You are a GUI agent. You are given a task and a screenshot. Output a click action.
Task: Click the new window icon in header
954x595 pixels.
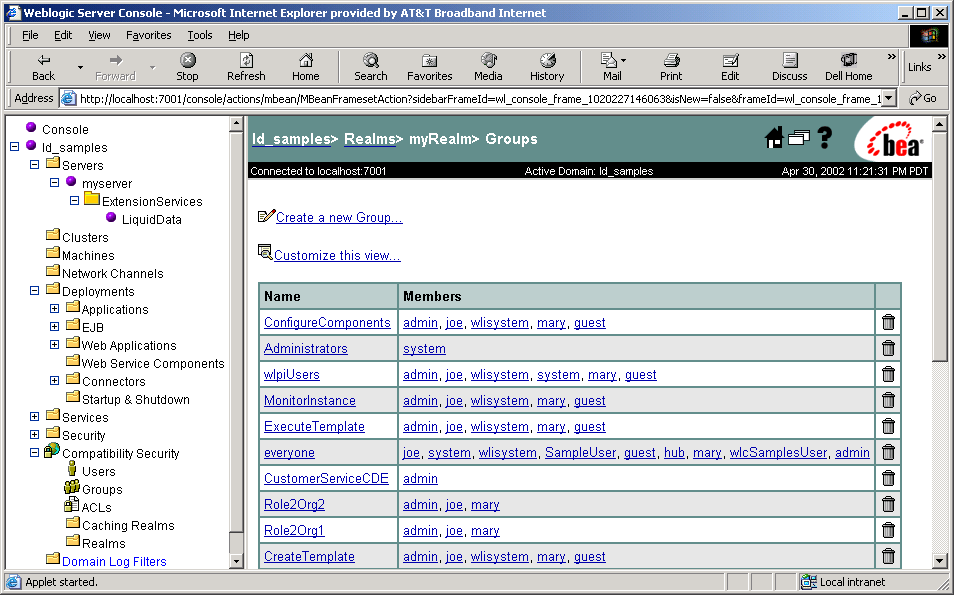[799, 138]
